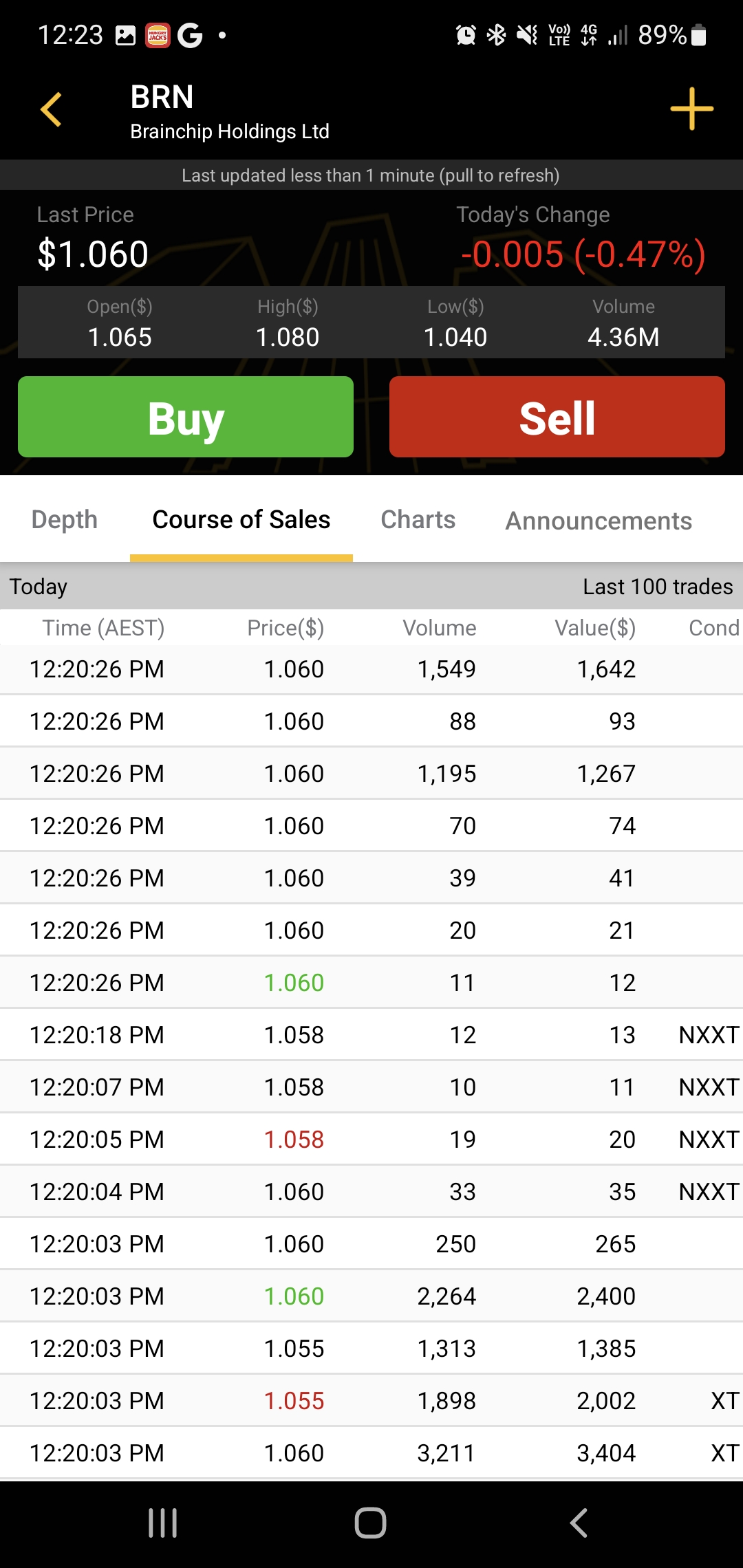Tap the Value($) column header
The height and width of the screenshot is (1568, 743).
[595, 628]
